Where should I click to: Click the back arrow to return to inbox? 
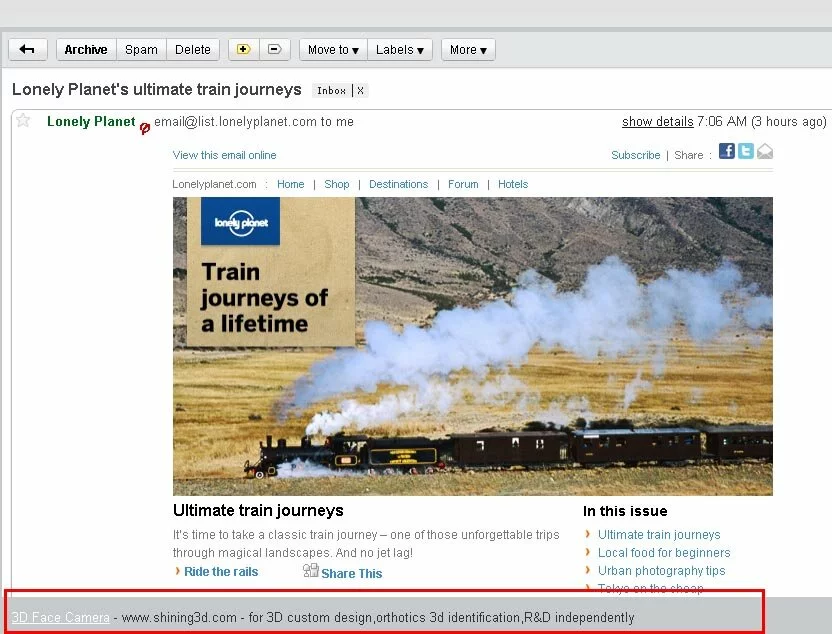point(27,49)
